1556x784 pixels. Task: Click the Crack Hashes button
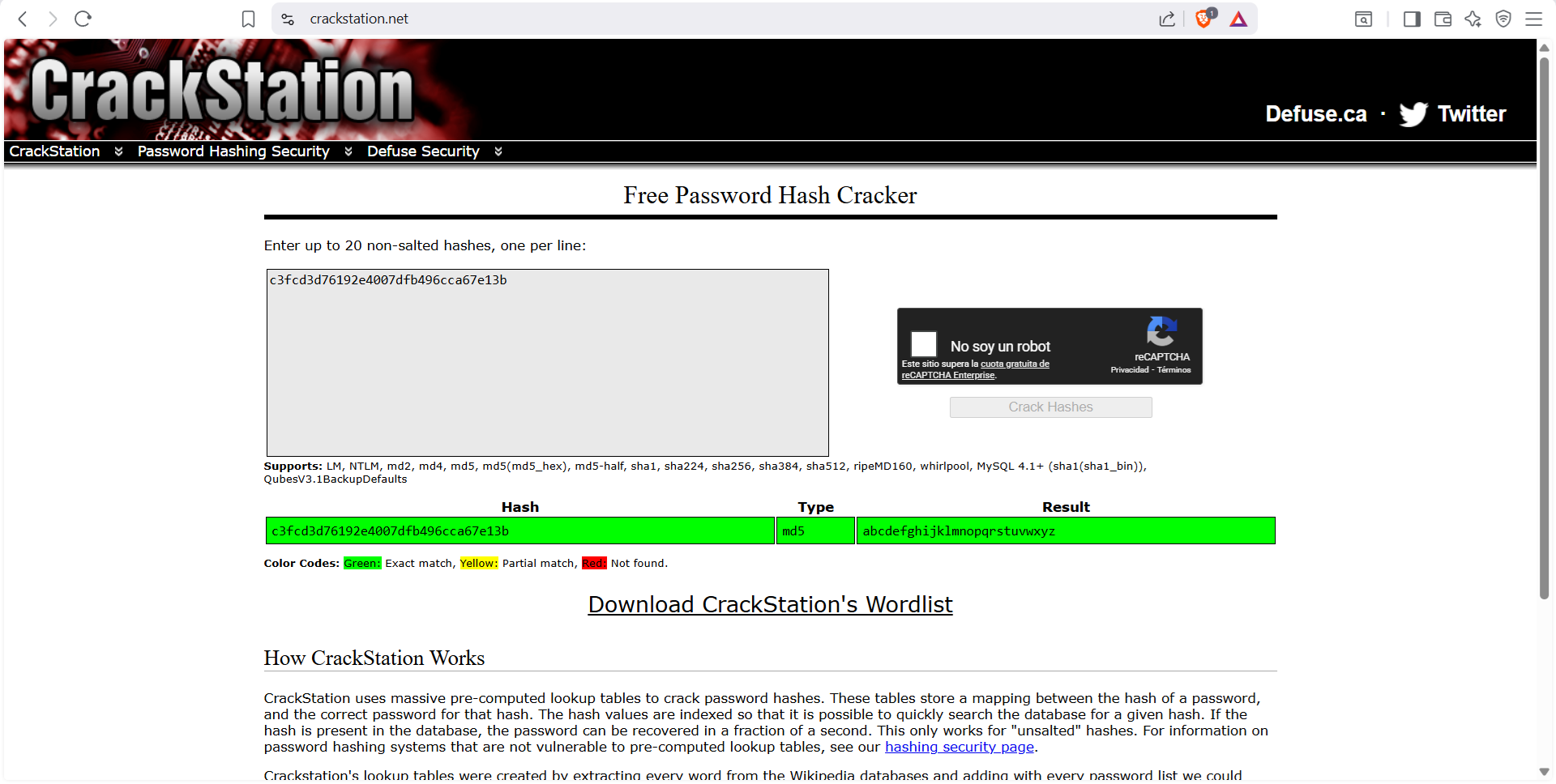point(1050,407)
